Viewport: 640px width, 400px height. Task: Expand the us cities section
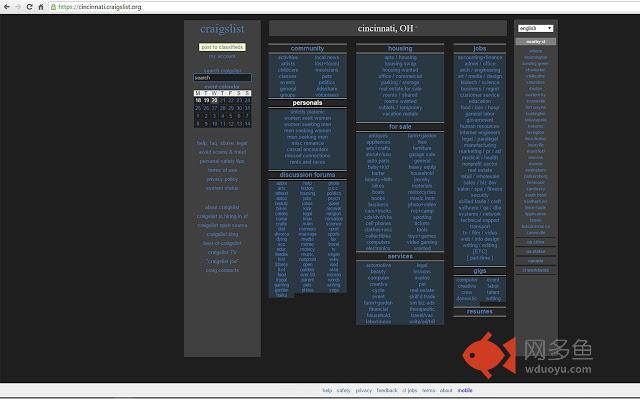click(536, 242)
